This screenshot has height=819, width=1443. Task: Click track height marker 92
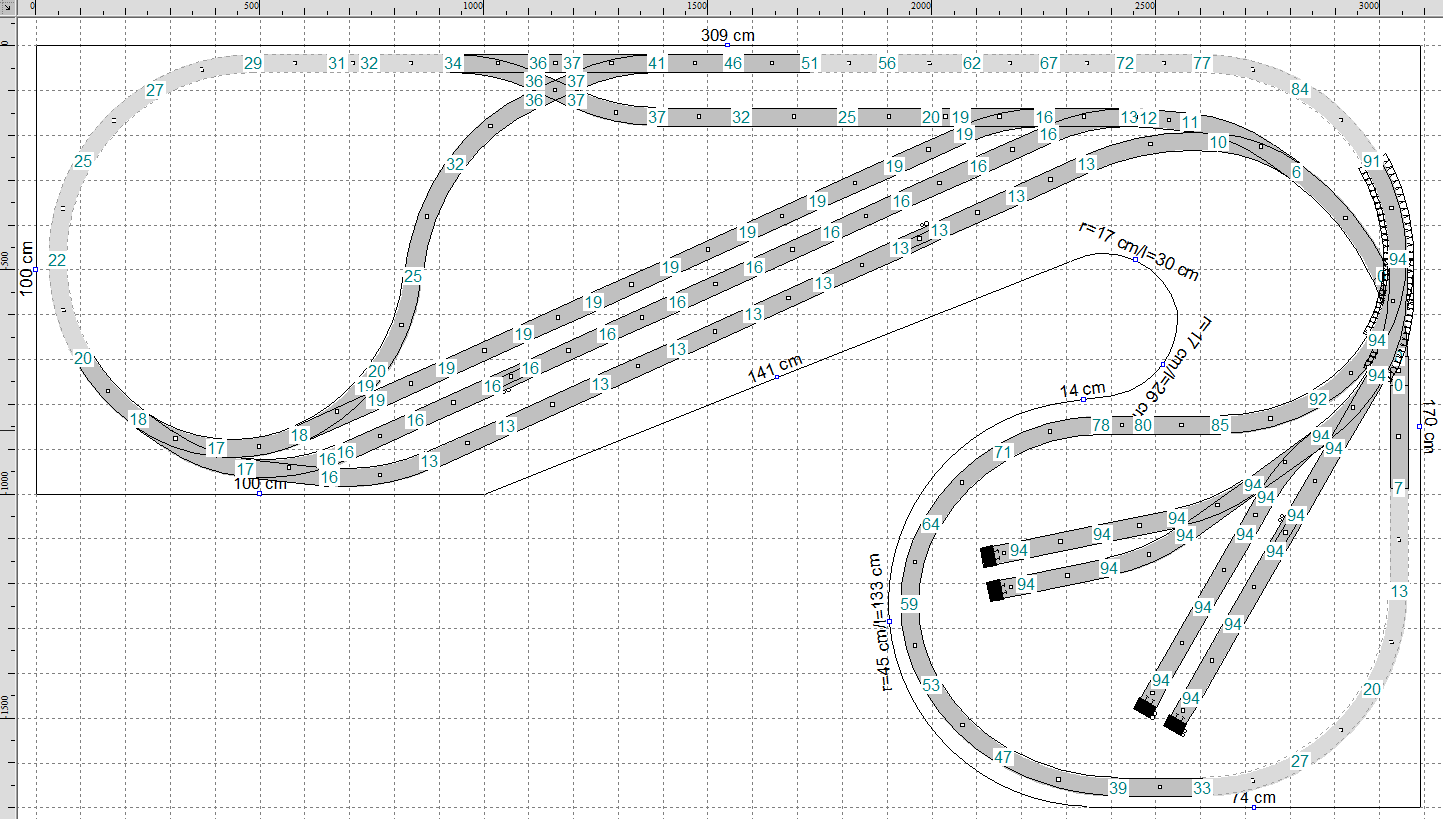[1319, 400]
